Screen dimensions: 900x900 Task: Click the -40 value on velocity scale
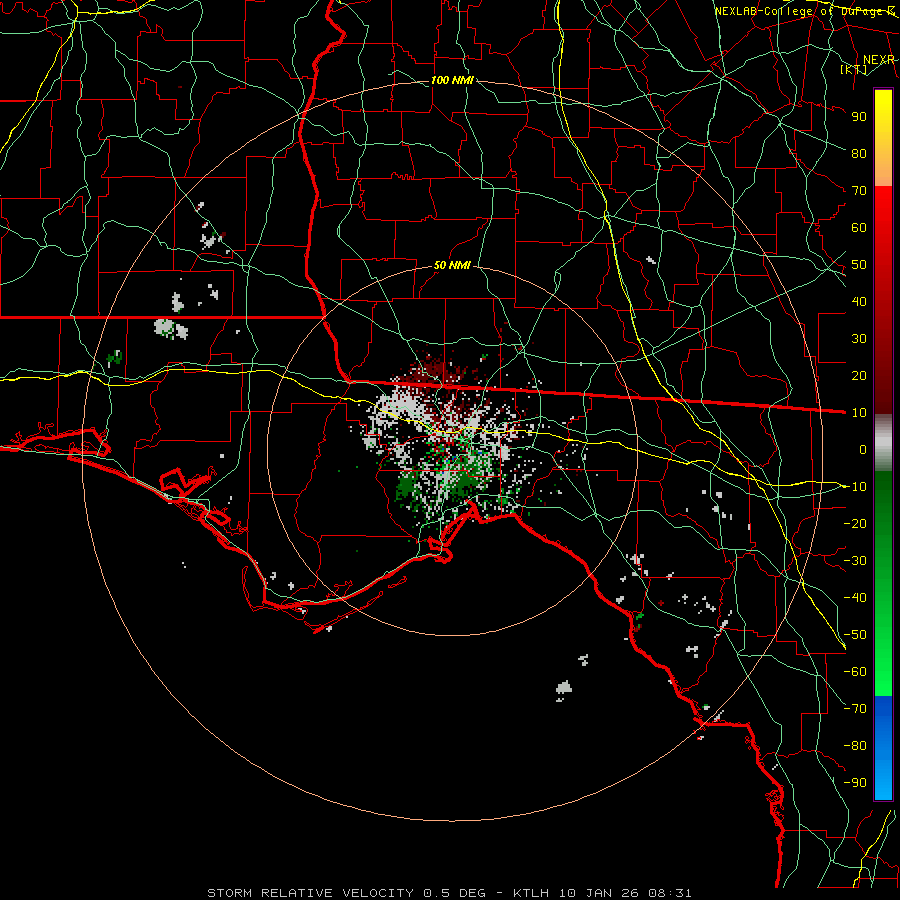point(855,598)
